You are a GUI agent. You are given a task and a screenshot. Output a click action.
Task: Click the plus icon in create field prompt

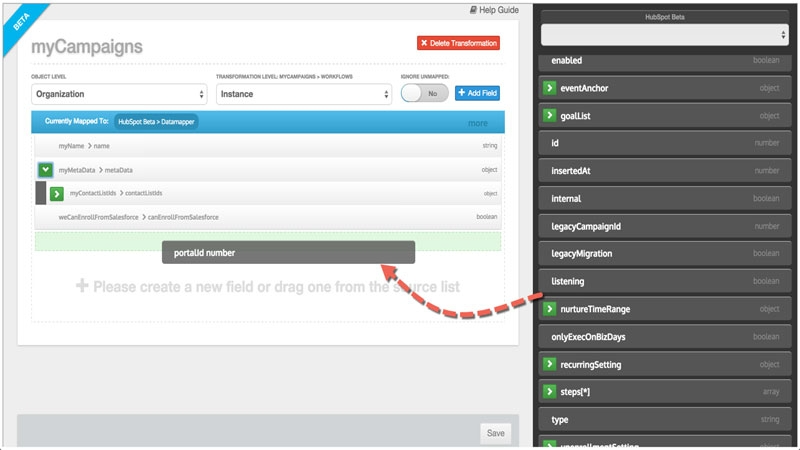(82, 286)
